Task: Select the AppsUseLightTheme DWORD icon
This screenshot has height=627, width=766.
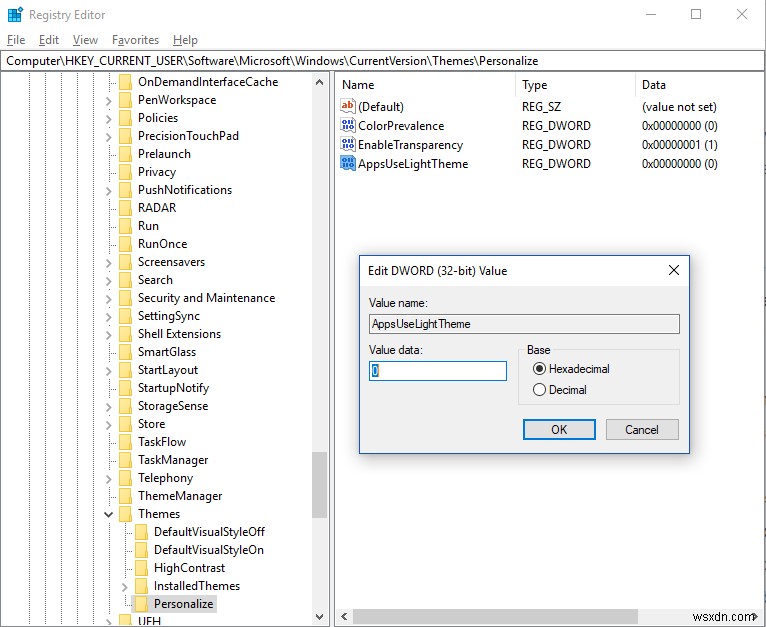Action: [348, 163]
